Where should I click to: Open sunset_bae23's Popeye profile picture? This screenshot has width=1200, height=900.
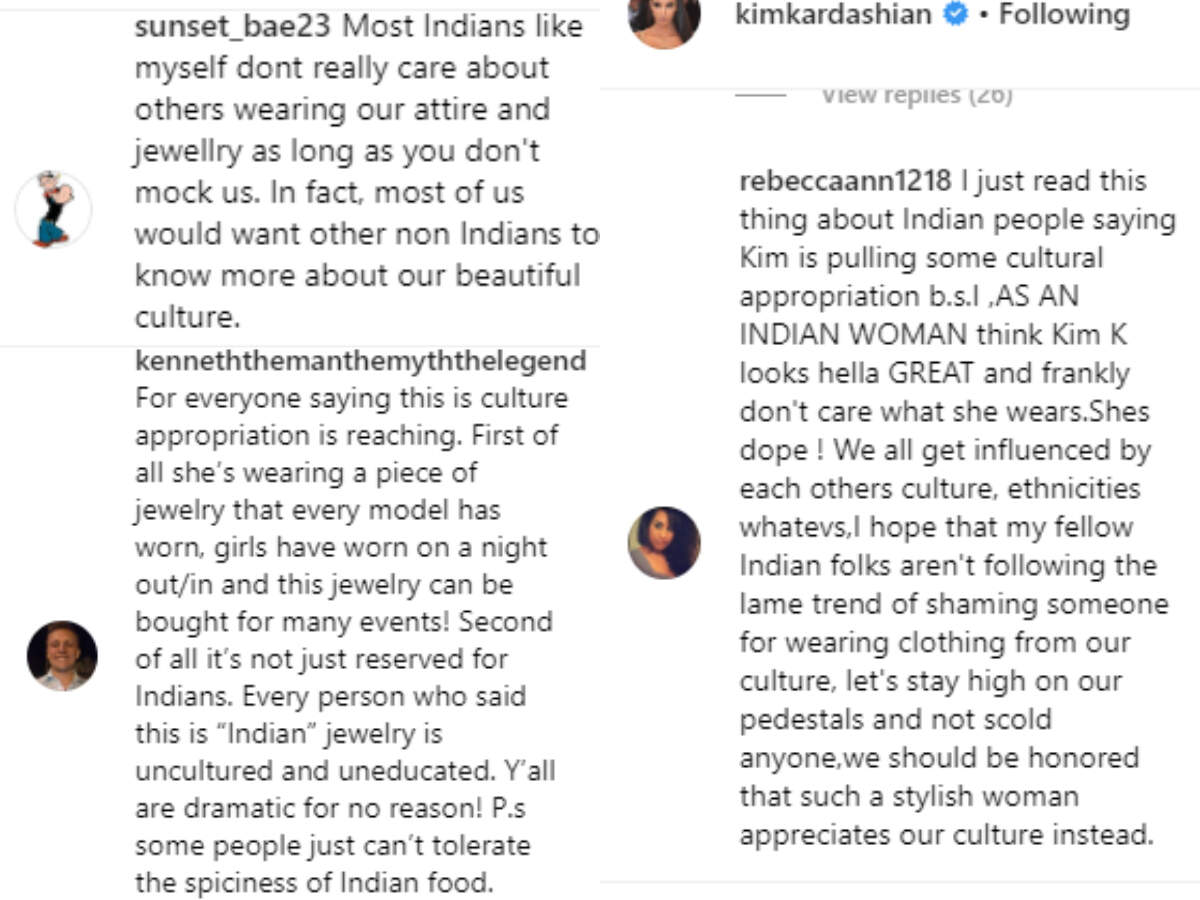pyautogui.click(x=53, y=209)
